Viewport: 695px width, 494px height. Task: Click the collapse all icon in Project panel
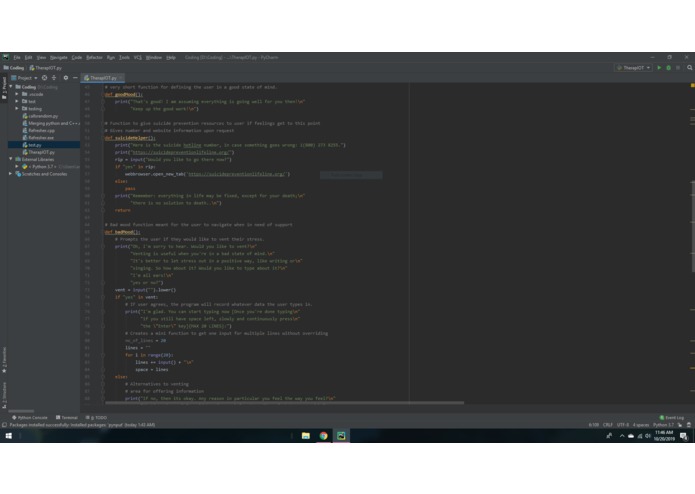point(54,78)
